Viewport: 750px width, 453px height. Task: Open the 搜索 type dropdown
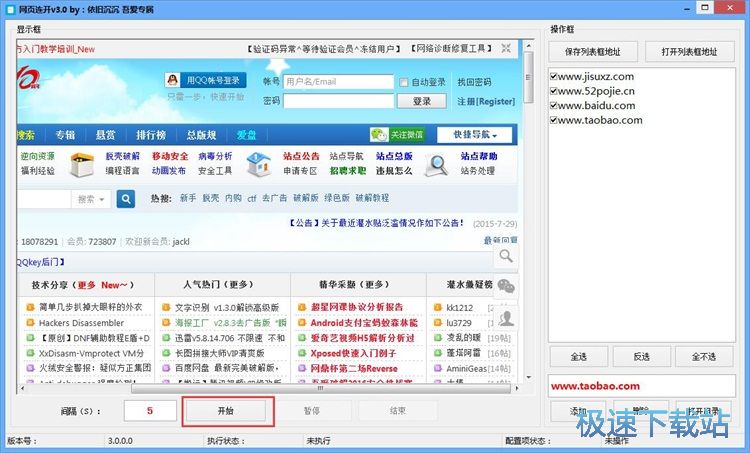pyautogui.click(x=91, y=199)
